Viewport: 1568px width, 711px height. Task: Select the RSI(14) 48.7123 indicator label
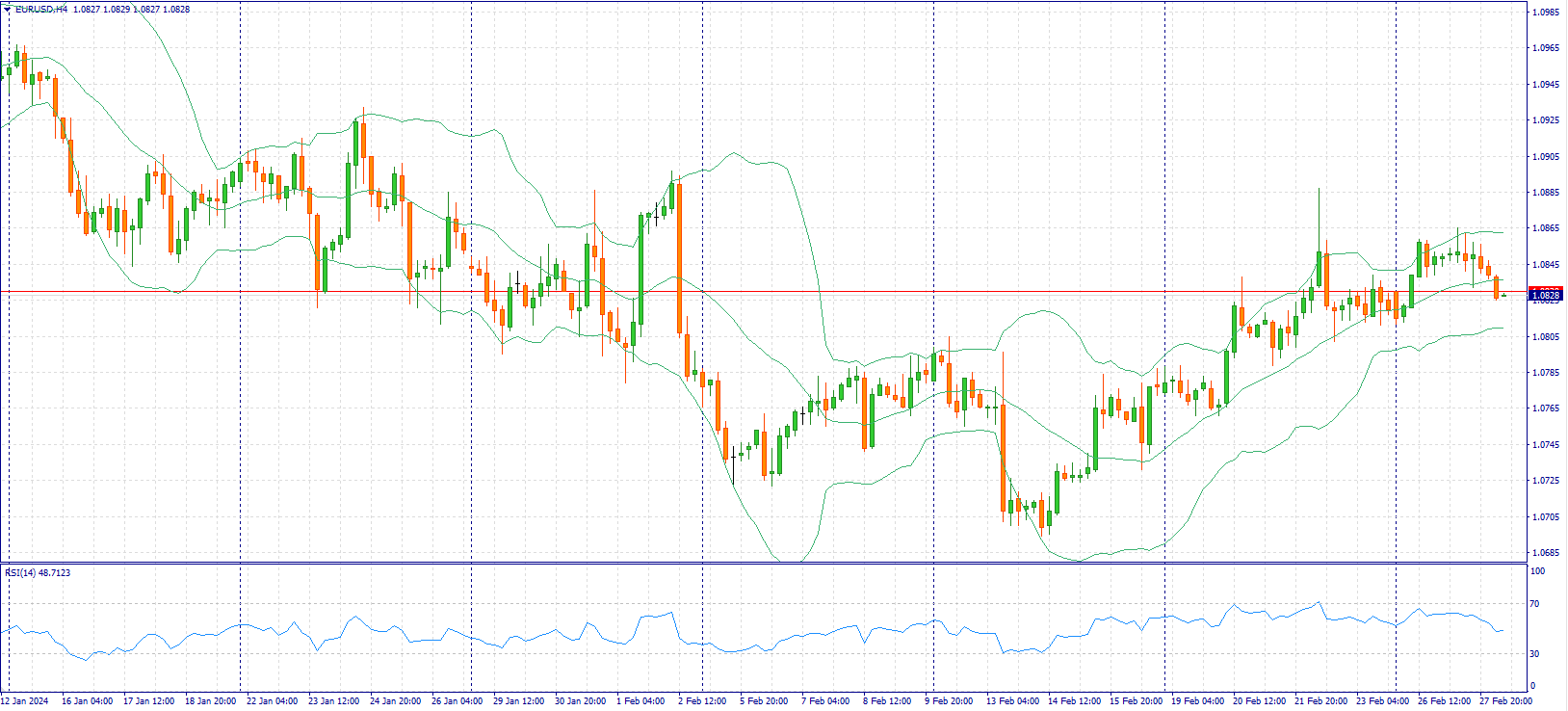[38, 573]
